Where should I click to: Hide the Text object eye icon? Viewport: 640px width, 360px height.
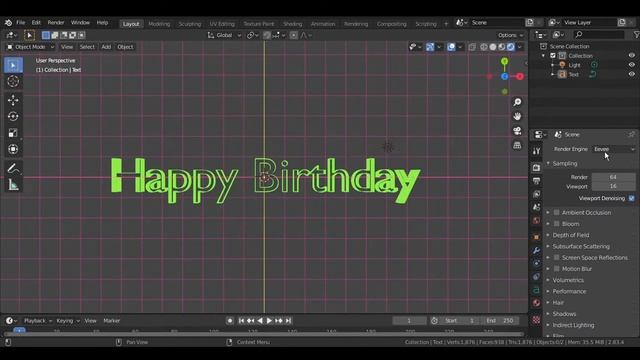632,74
